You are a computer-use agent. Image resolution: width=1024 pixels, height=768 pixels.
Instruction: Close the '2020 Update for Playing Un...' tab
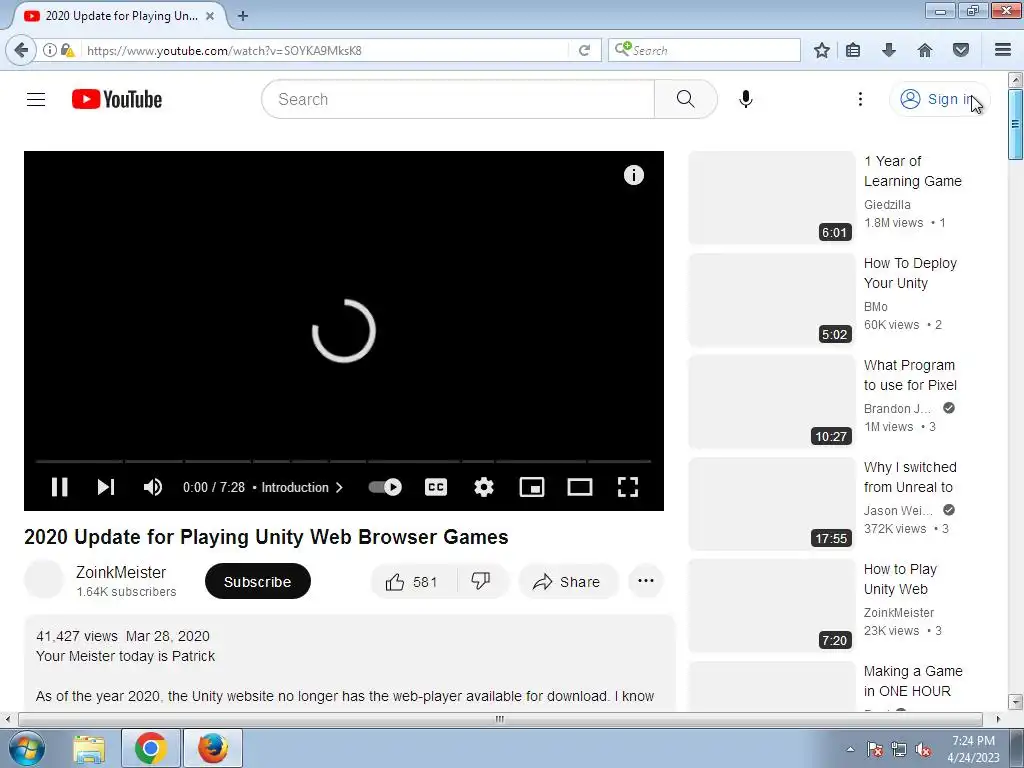[210, 16]
